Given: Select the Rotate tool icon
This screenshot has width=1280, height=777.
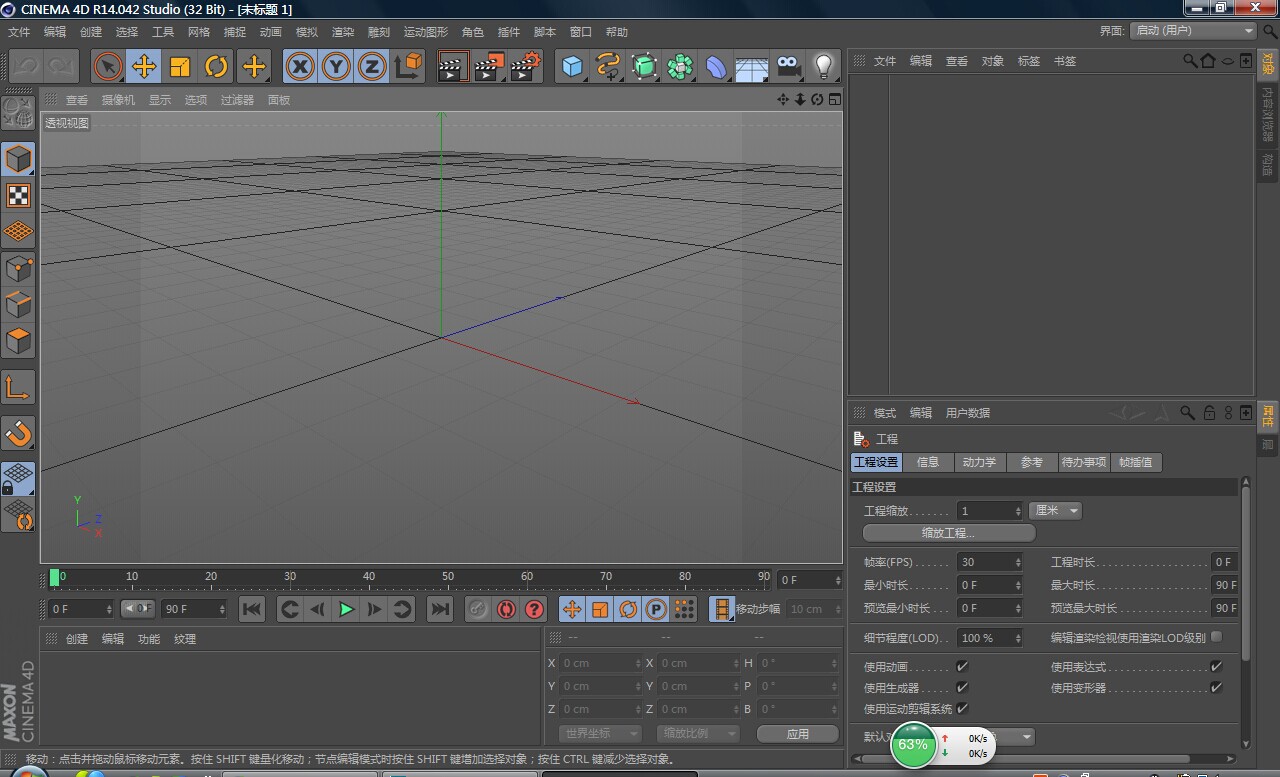Looking at the screenshot, I should point(216,67).
